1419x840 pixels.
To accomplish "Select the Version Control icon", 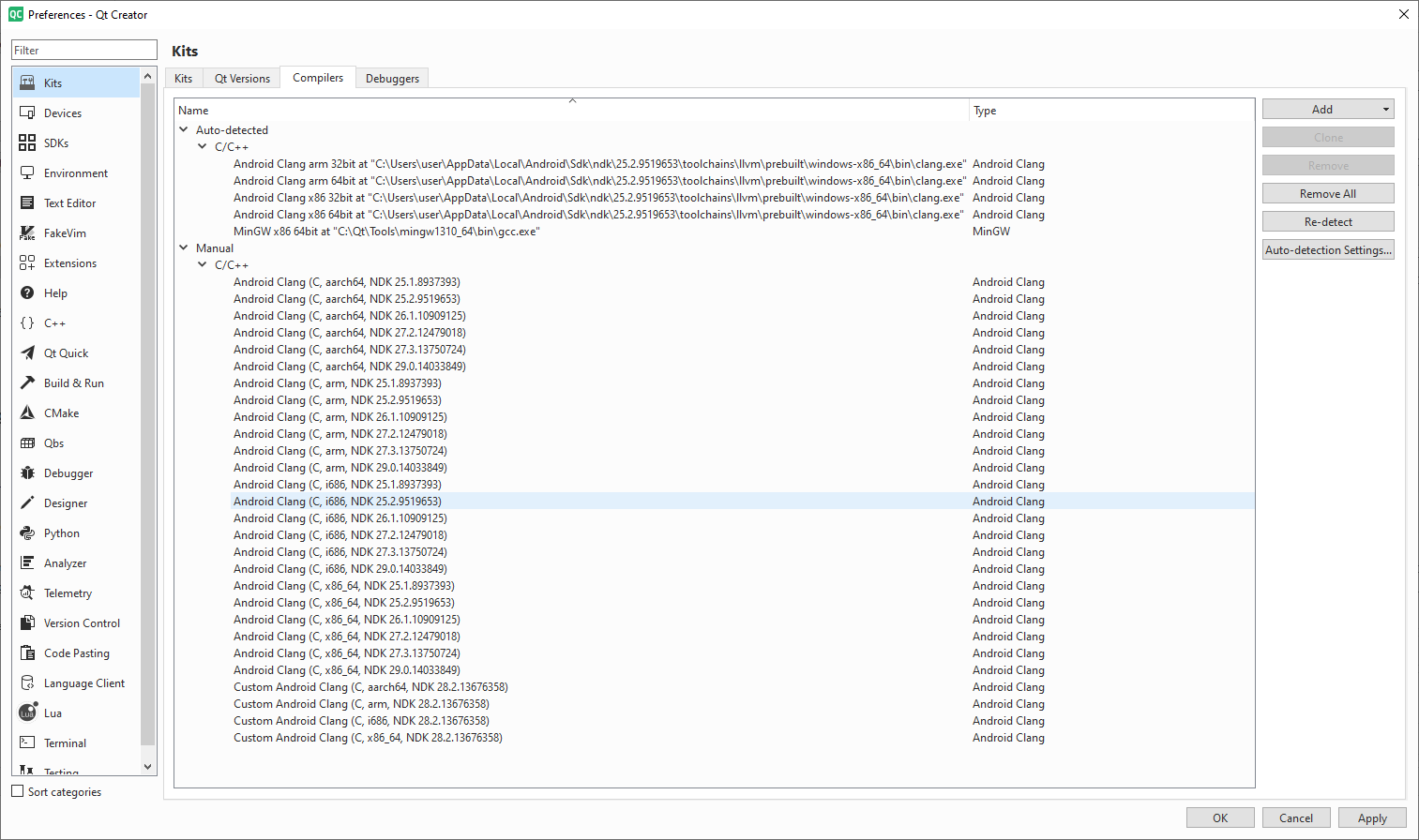I will (27, 622).
